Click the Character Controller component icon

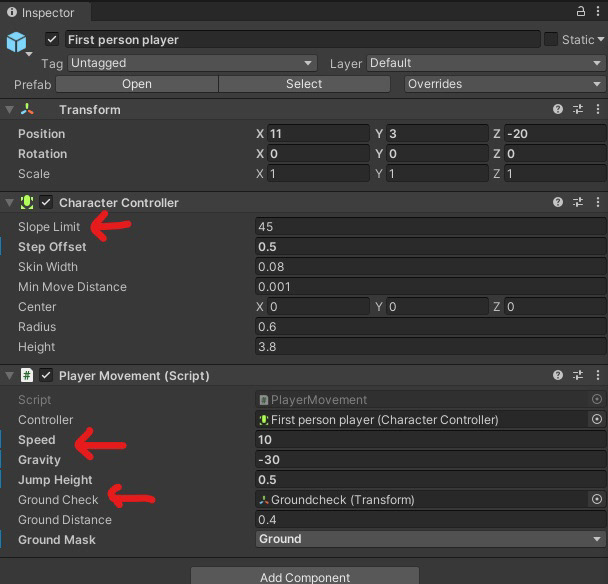(x=27, y=202)
